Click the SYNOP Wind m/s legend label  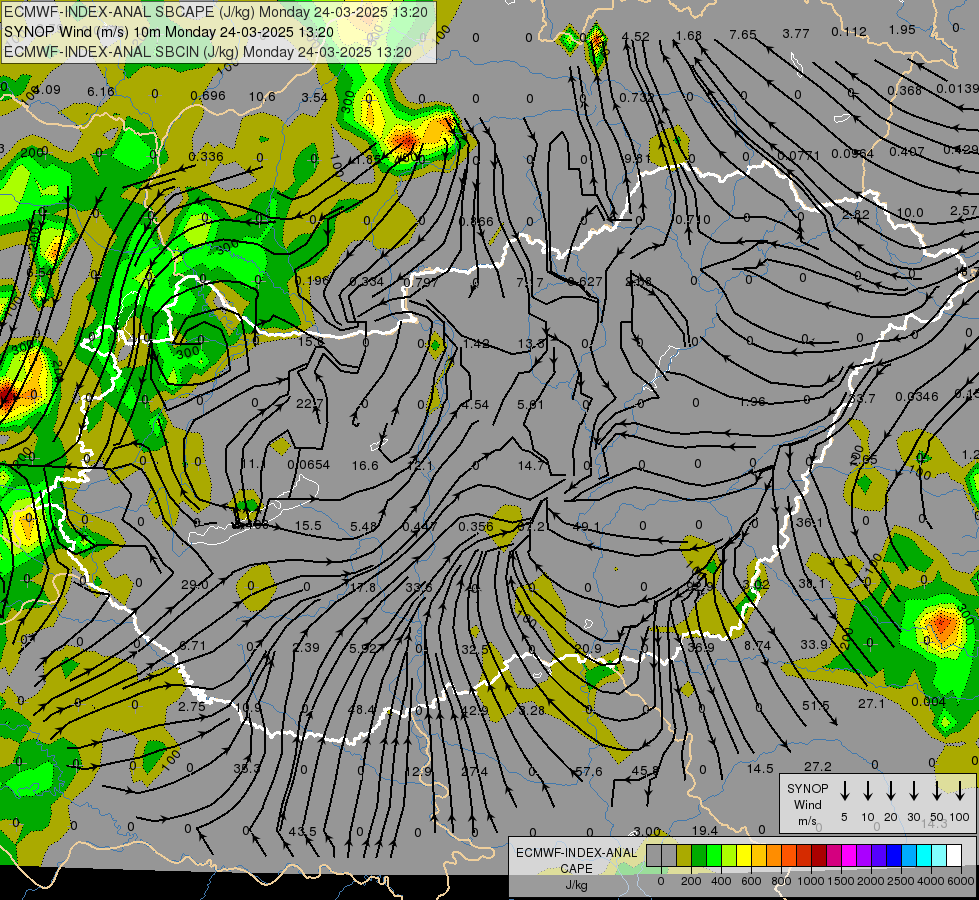click(x=807, y=804)
